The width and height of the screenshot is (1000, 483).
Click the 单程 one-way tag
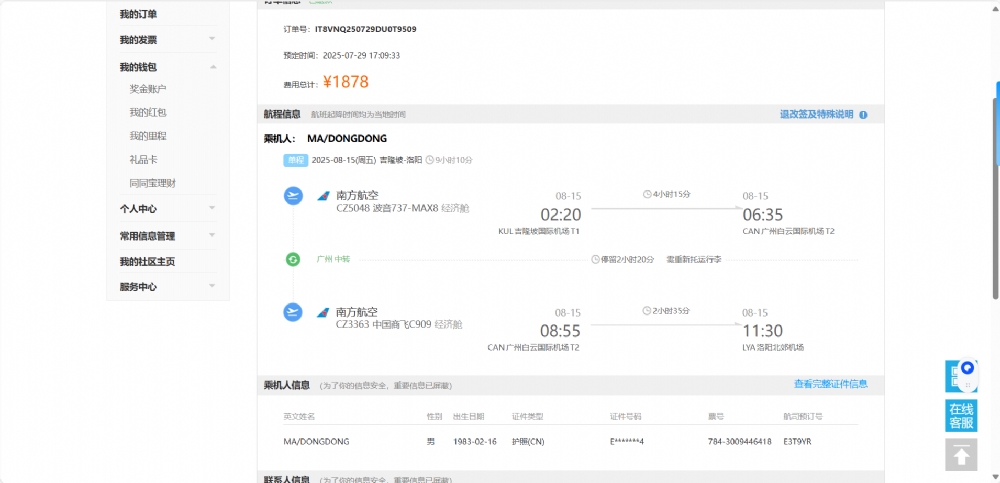click(x=295, y=160)
